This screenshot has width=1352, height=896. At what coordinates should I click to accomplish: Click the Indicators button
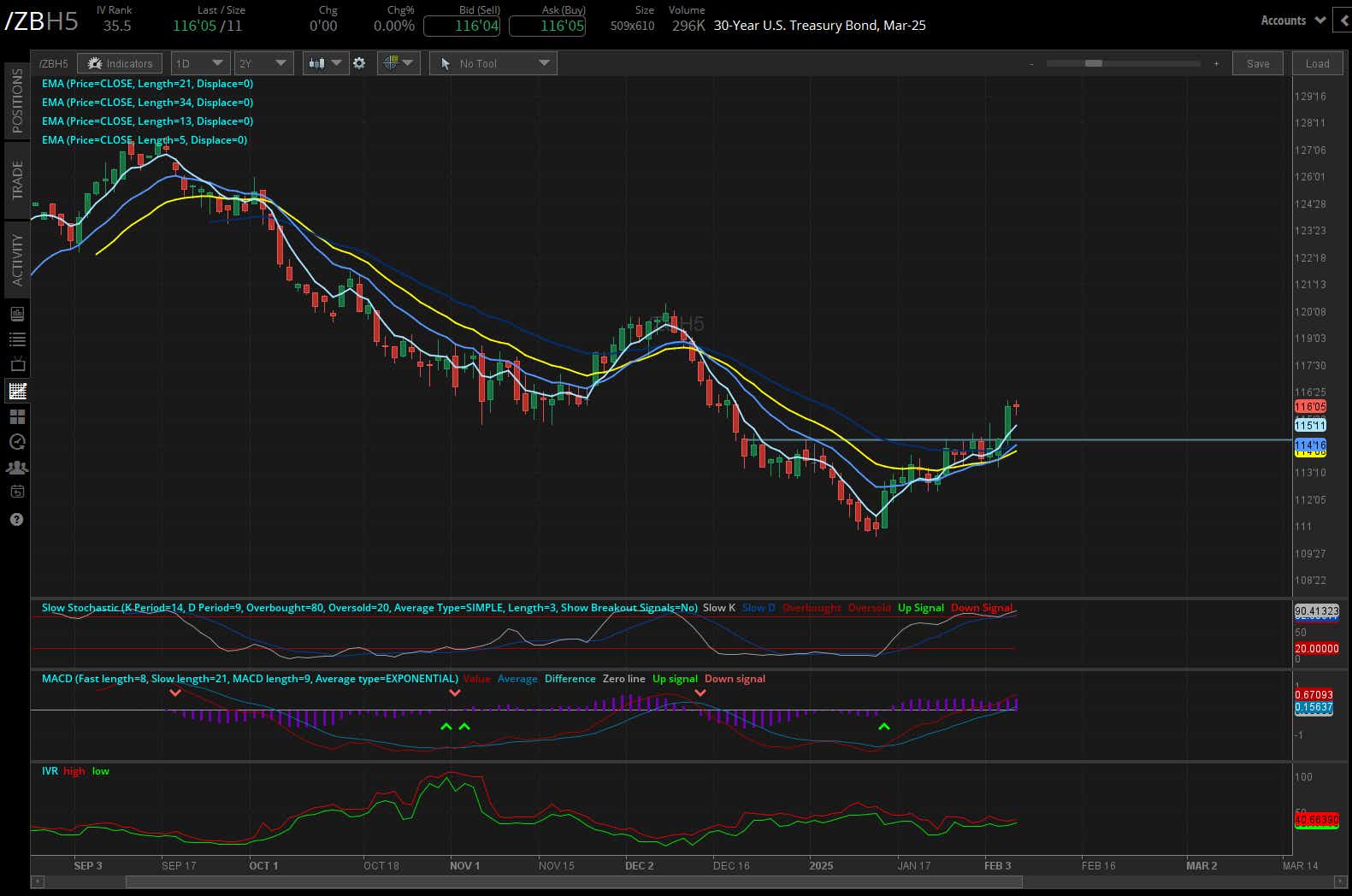point(120,63)
